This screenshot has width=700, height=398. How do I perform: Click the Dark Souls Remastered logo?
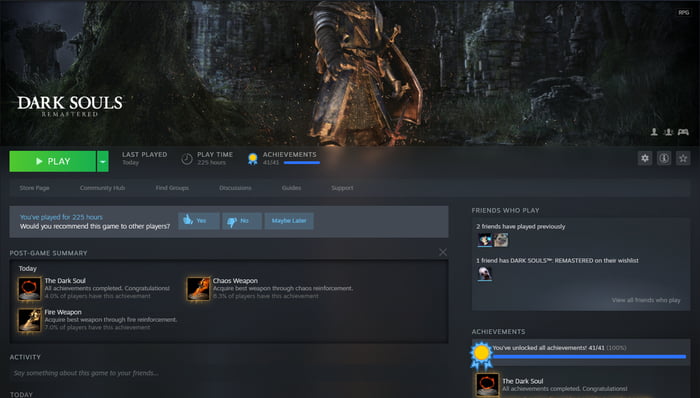(70, 106)
